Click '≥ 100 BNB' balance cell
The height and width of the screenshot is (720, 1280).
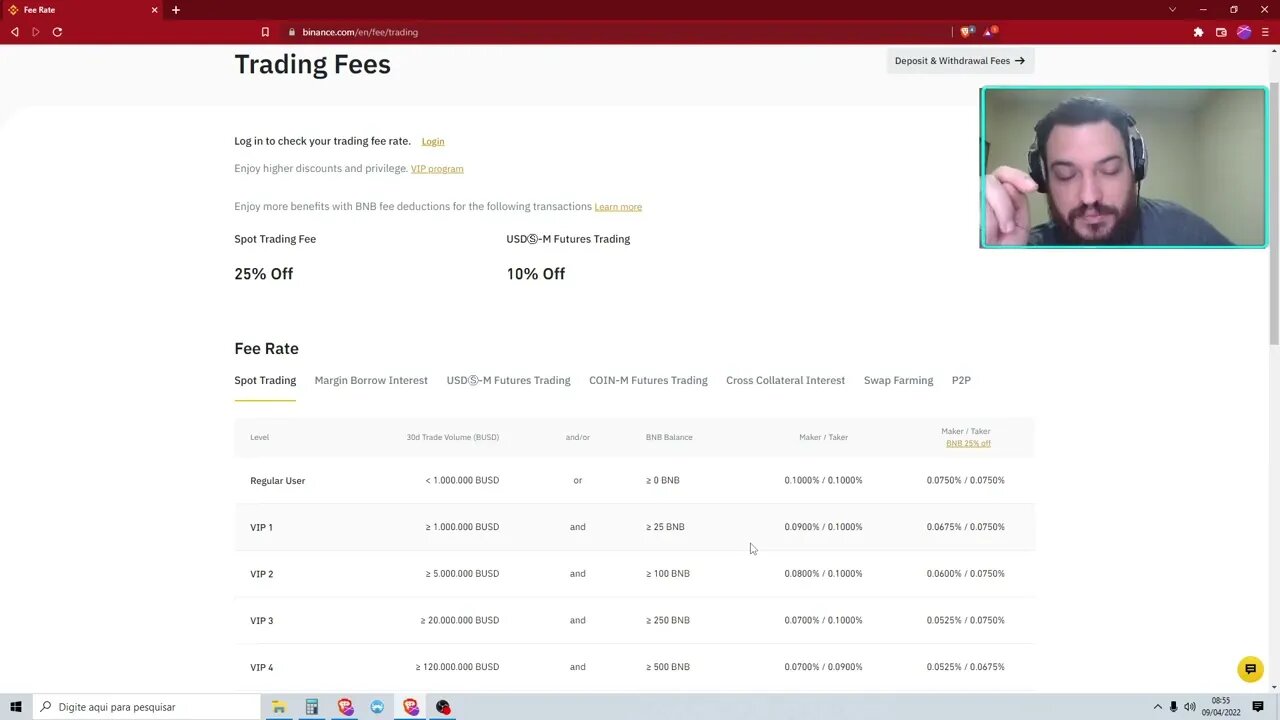click(668, 574)
